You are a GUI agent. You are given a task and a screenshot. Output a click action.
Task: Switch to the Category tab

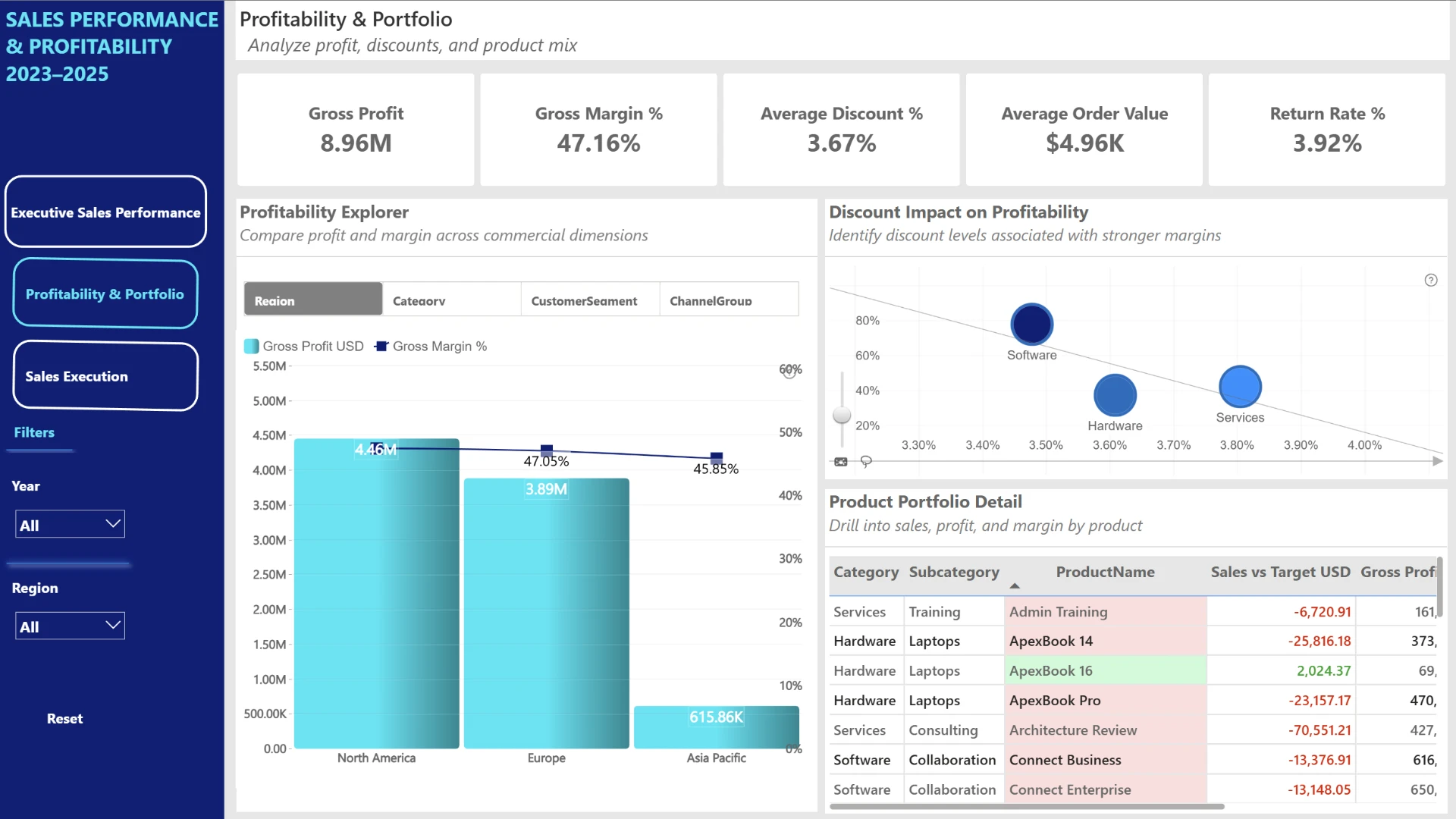[x=452, y=300]
